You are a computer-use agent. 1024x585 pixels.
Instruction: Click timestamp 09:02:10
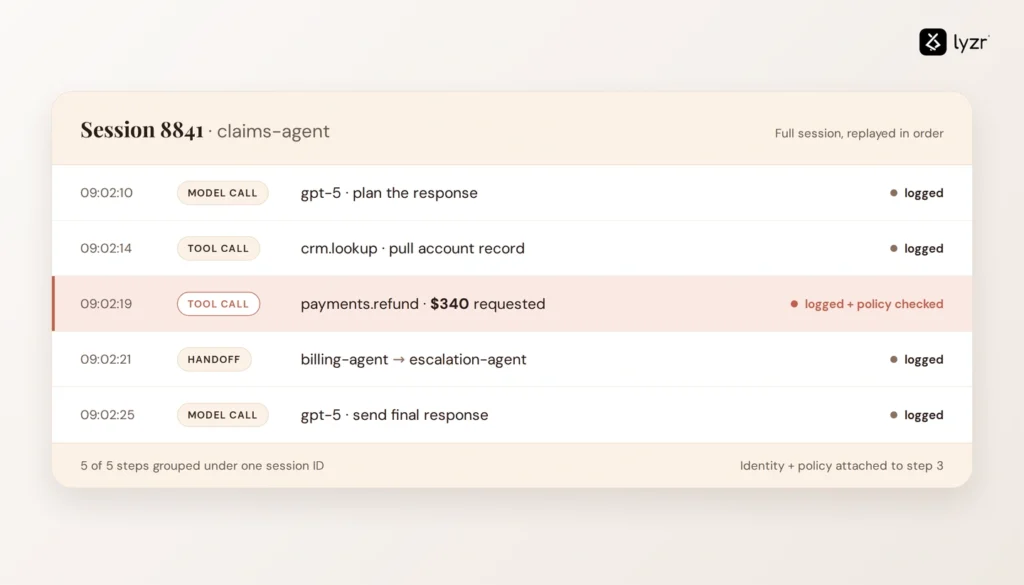click(106, 193)
